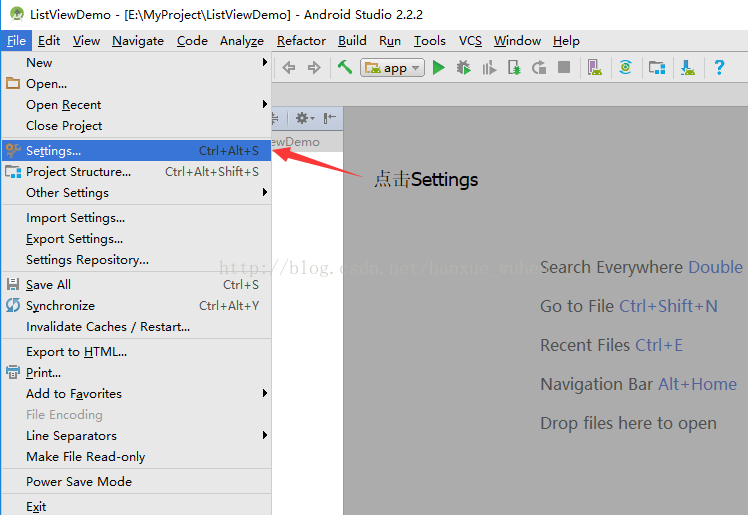
Task: Click the Attach debugger to process icon
Action: pyautogui.click(x=514, y=68)
